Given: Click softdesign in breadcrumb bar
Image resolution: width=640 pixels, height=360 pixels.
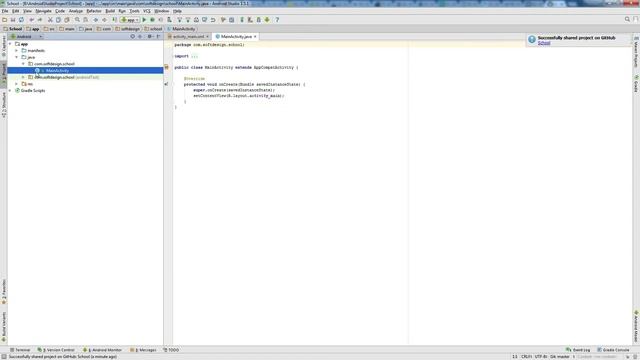Looking at the screenshot, I should (128, 29).
